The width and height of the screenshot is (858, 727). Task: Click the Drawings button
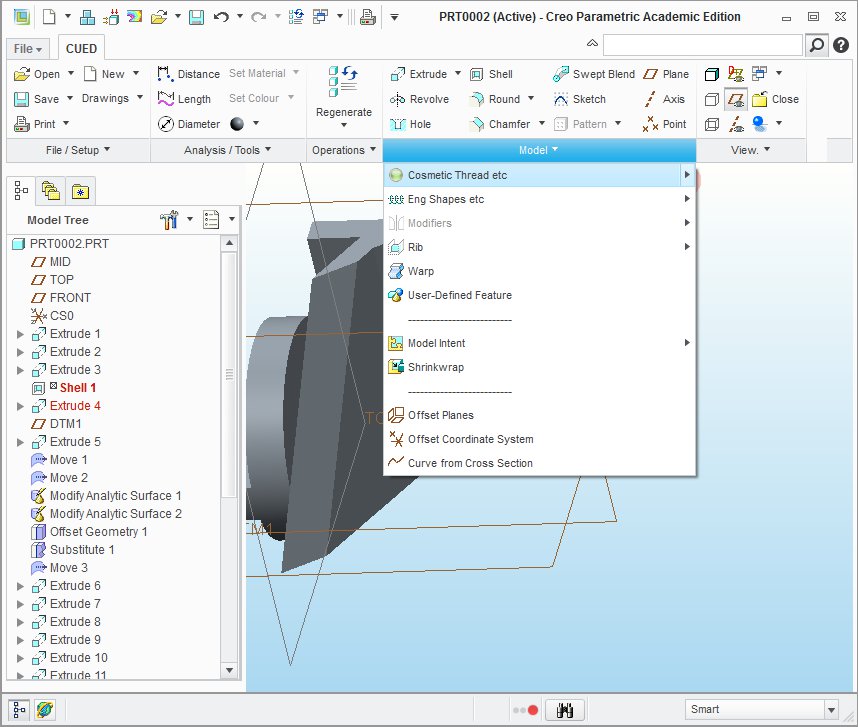[105, 98]
